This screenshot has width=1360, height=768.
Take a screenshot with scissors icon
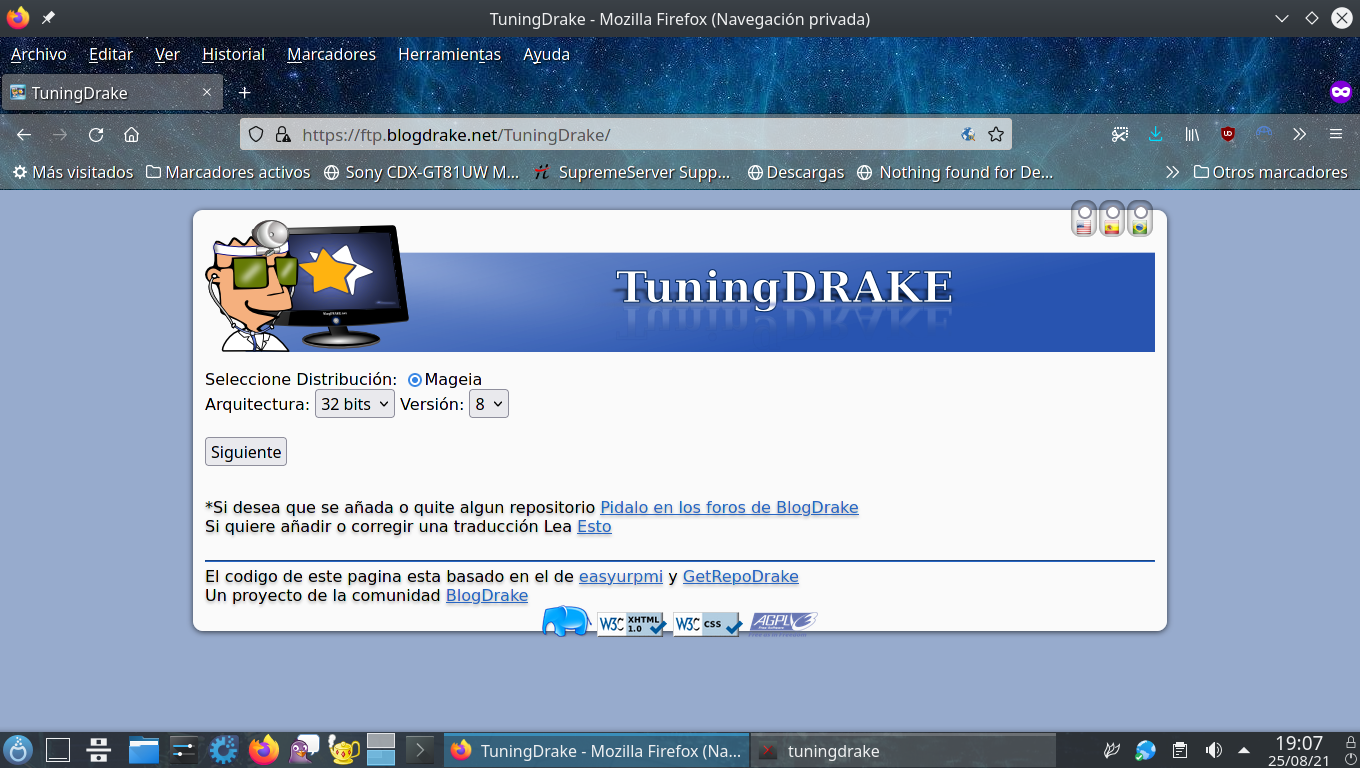pyautogui.click(x=1120, y=134)
